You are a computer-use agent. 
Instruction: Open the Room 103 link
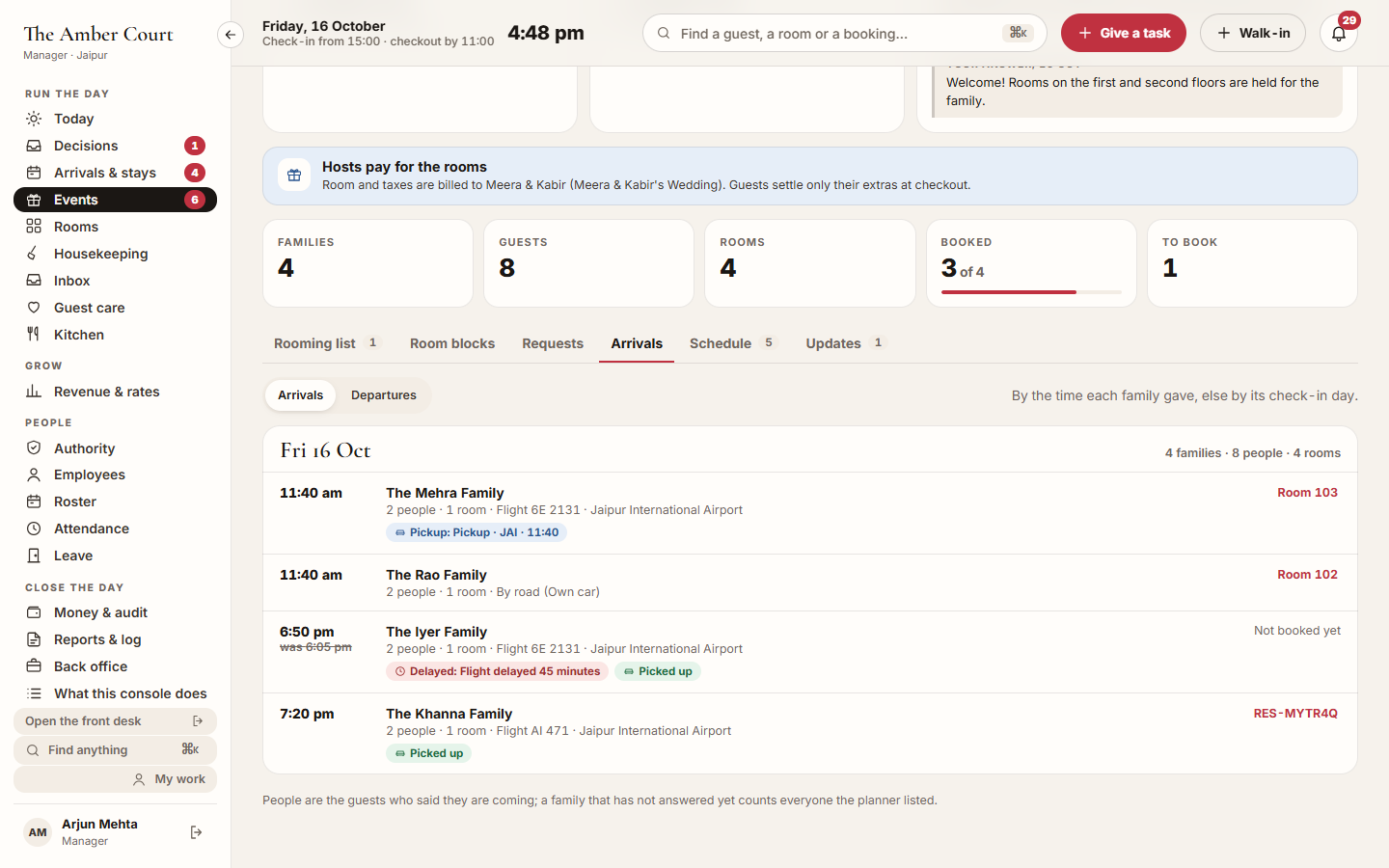point(1307,493)
